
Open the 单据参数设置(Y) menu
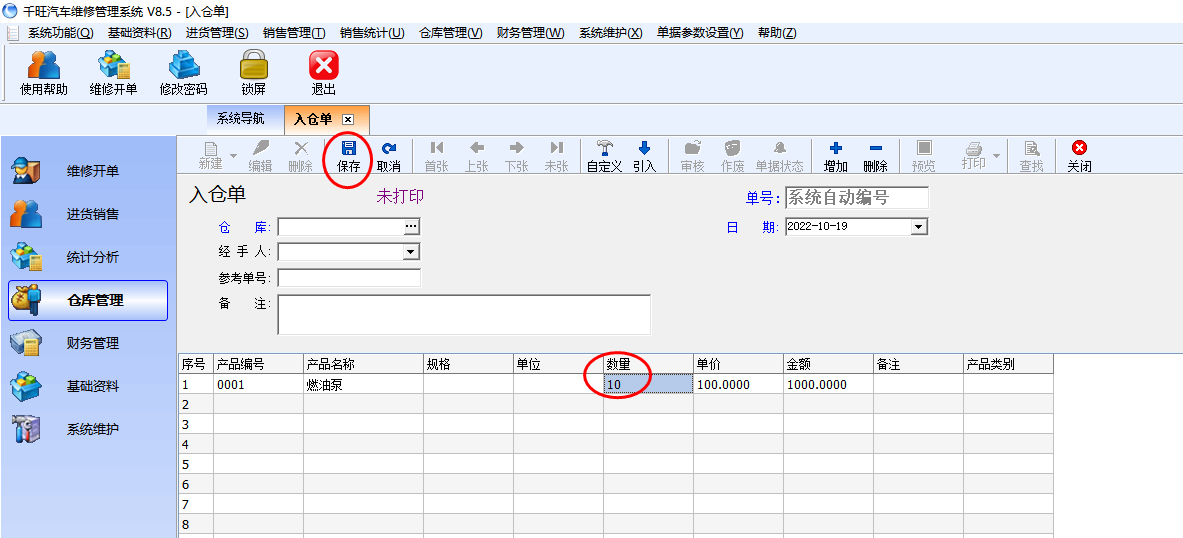click(x=700, y=33)
